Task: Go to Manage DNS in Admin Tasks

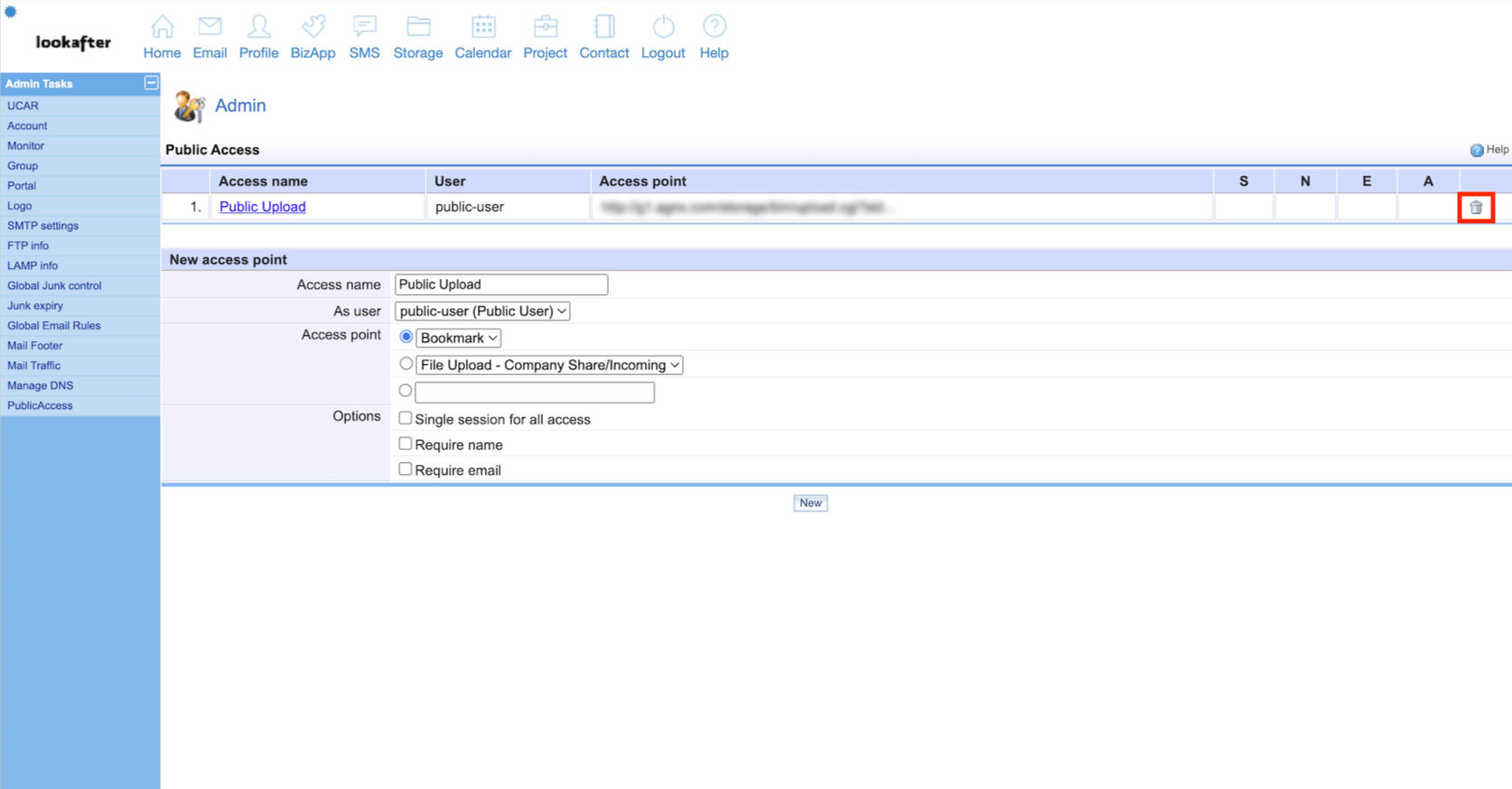Action: coord(40,385)
